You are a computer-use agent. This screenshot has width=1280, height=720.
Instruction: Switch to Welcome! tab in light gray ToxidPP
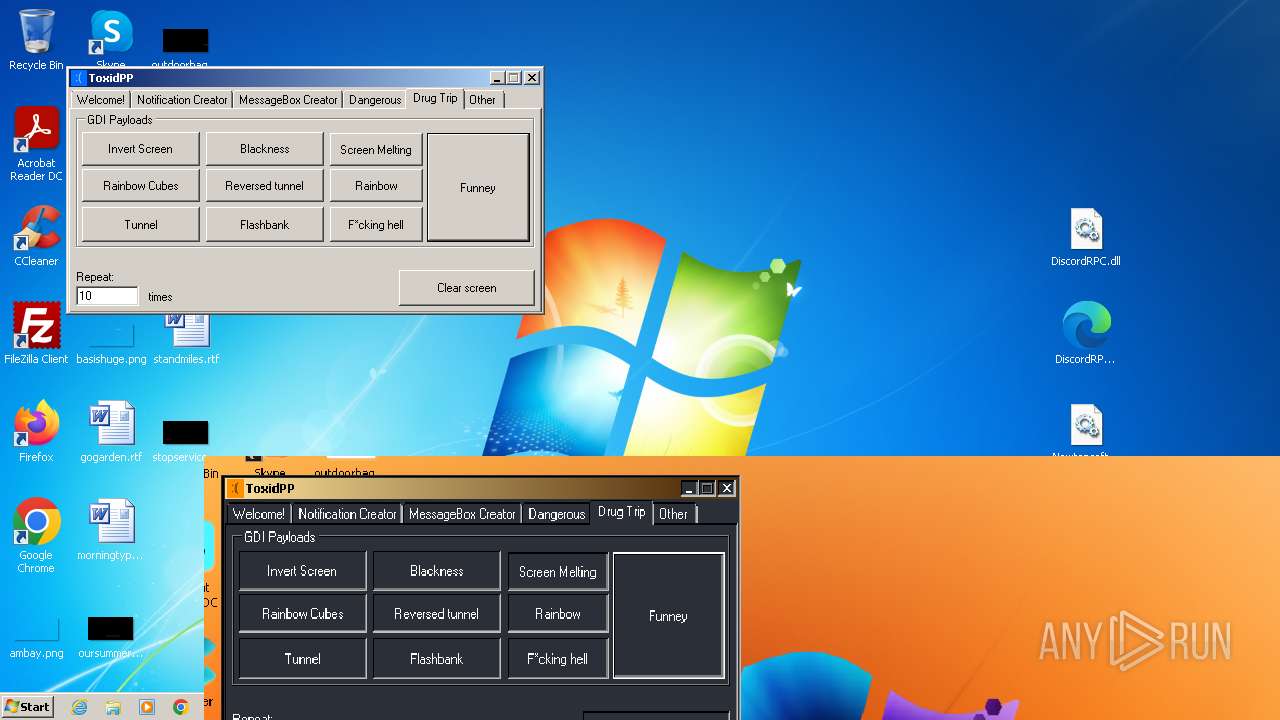tap(101, 99)
